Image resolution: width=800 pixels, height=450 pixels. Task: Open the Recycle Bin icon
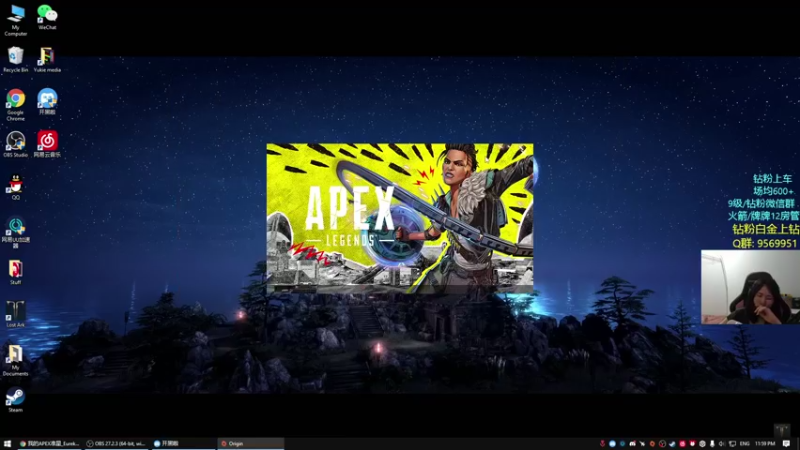pyautogui.click(x=15, y=59)
